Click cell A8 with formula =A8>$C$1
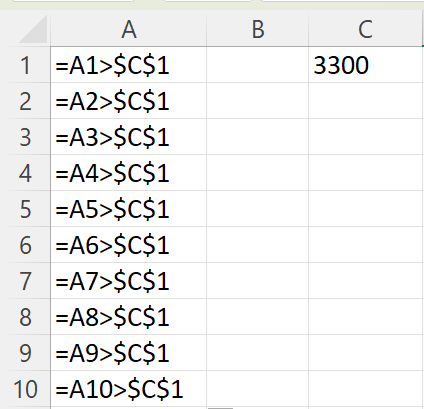 129,317
